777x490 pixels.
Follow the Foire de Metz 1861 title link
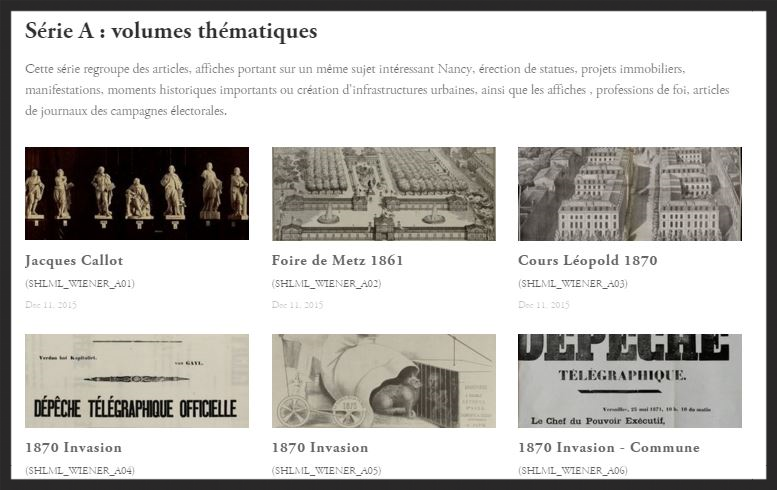click(x=337, y=260)
